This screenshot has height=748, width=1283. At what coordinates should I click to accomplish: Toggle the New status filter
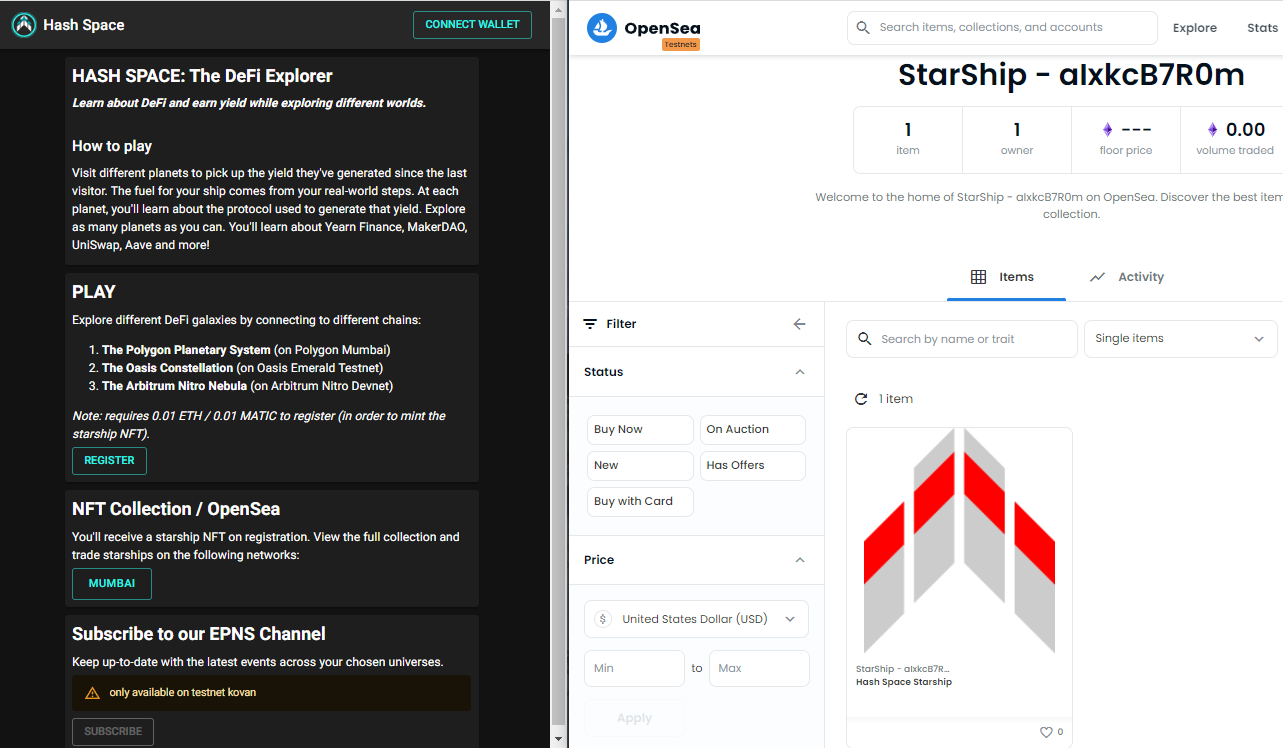[640, 466]
